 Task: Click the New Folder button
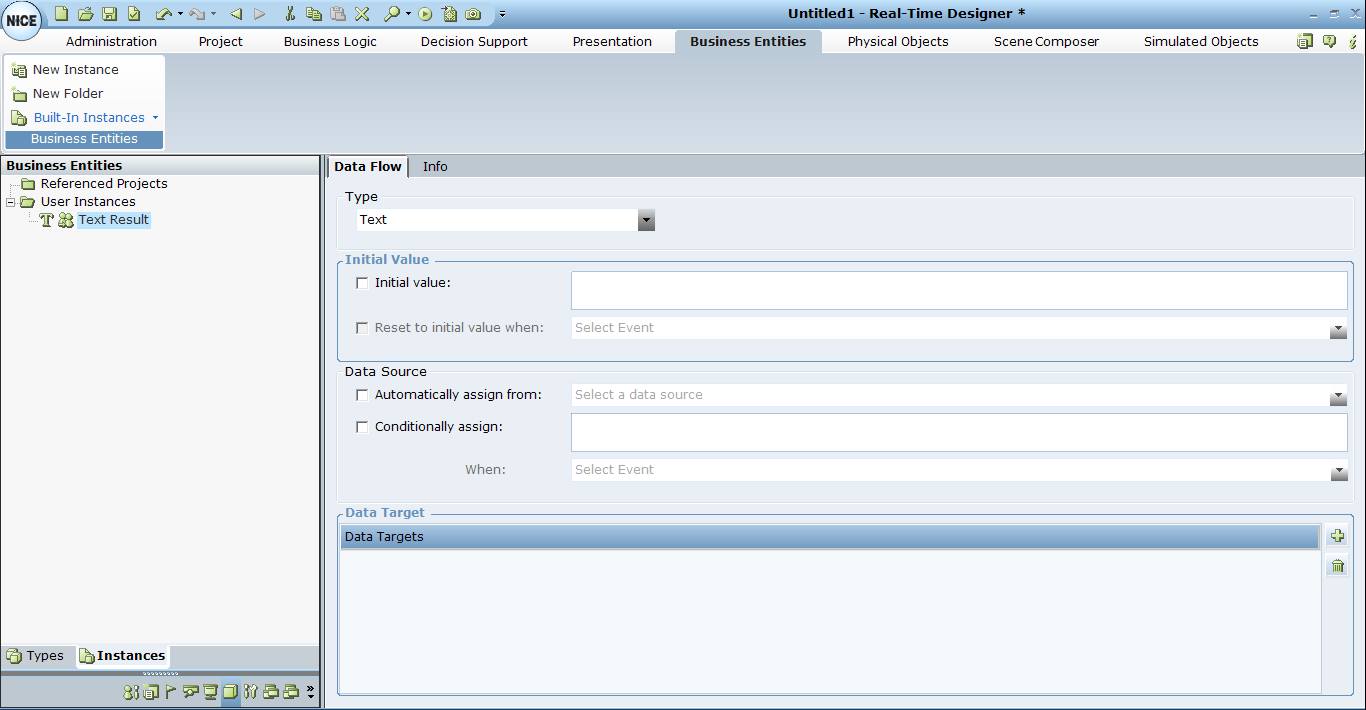click(68, 94)
